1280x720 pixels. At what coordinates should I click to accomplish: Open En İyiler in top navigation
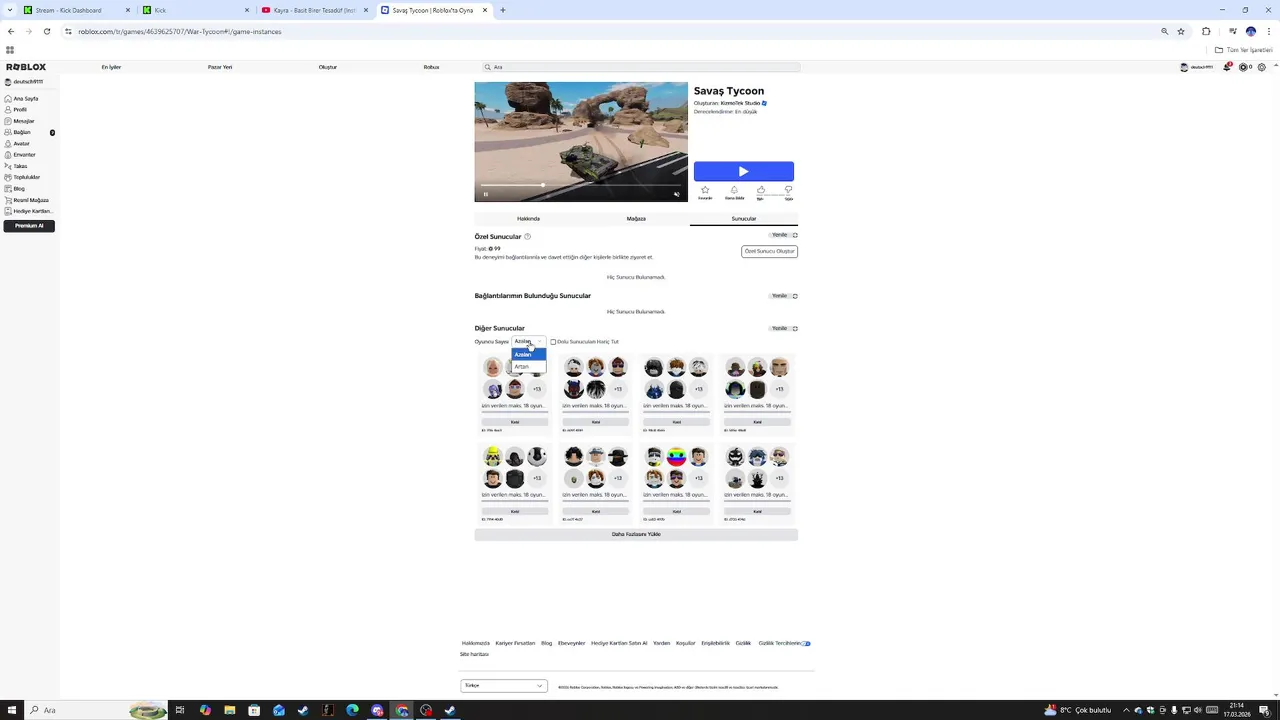coord(111,67)
